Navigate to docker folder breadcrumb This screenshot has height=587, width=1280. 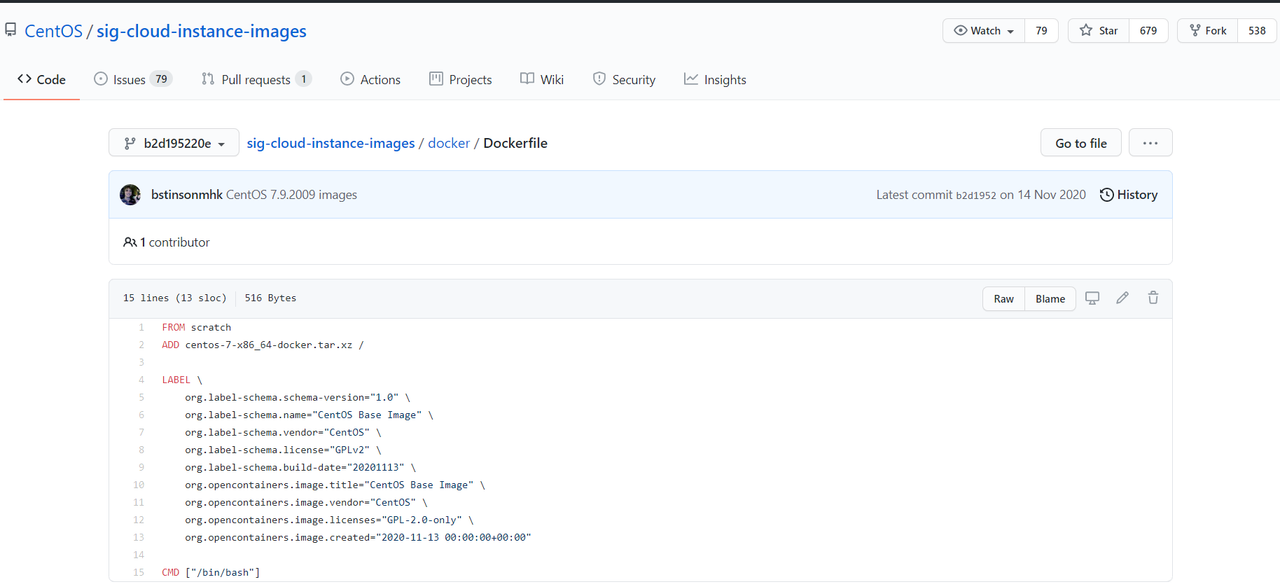coord(449,143)
